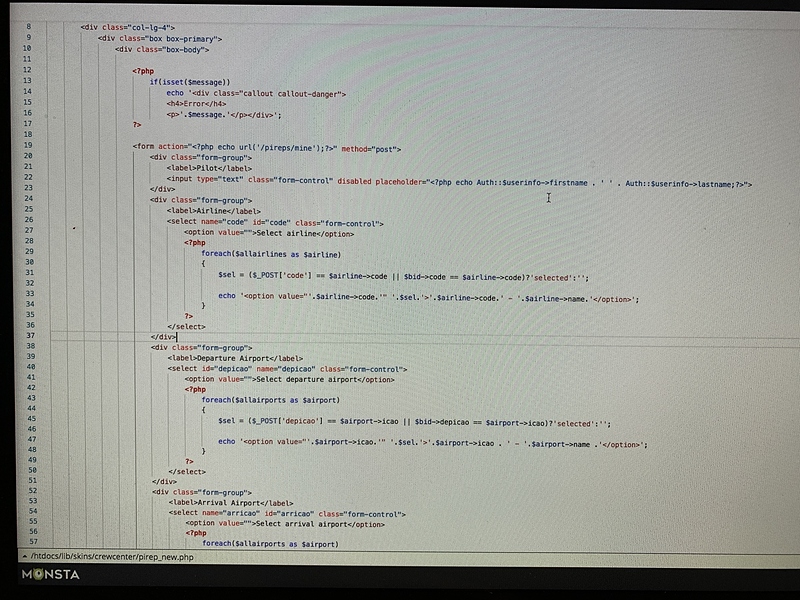Click the <h4>Error</h4> line
Viewport: 800px width, 600px height.
pyautogui.click(x=196, y=104)
